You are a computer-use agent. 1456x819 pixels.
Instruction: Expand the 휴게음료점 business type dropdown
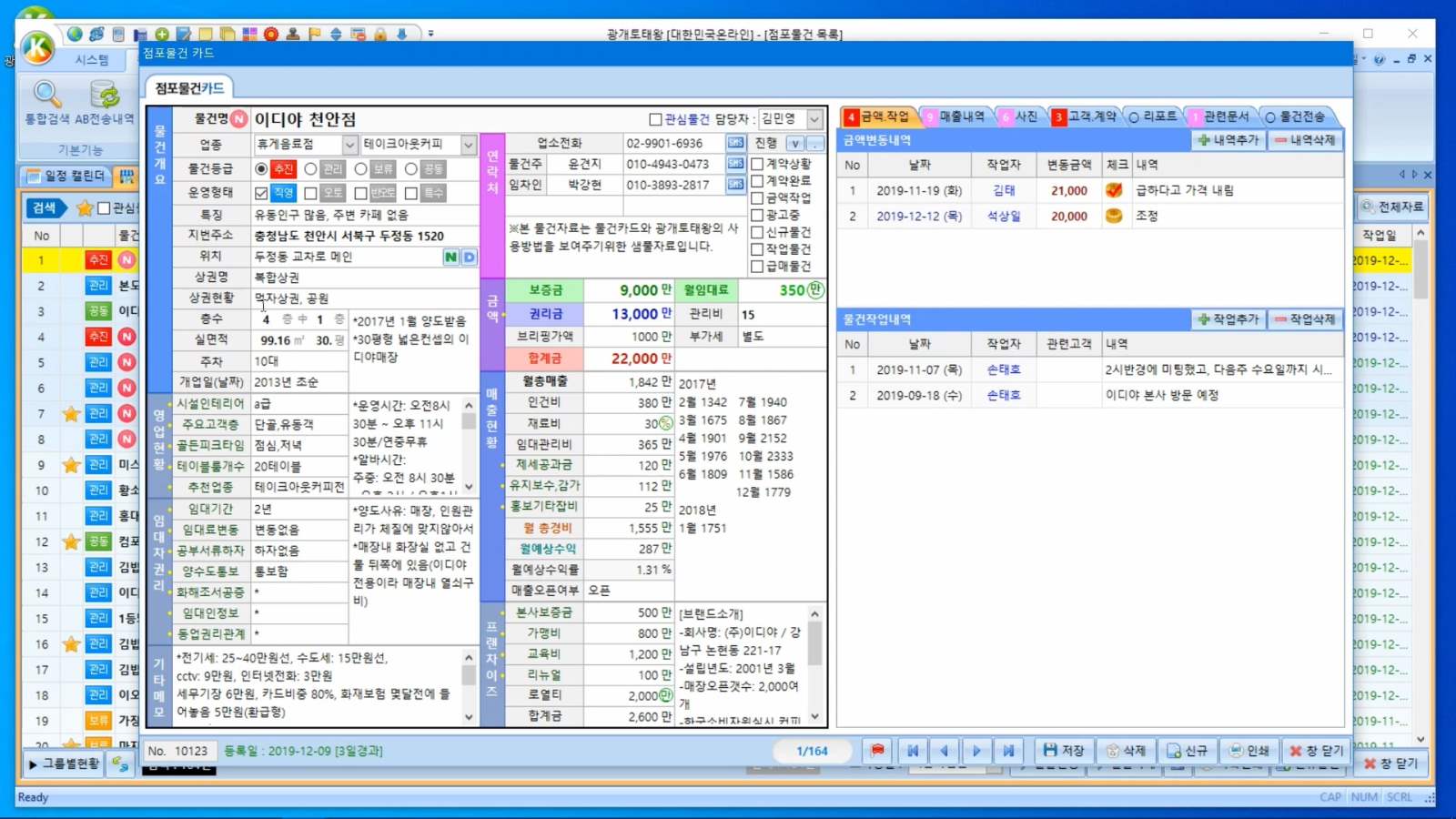tap(349, 145)
